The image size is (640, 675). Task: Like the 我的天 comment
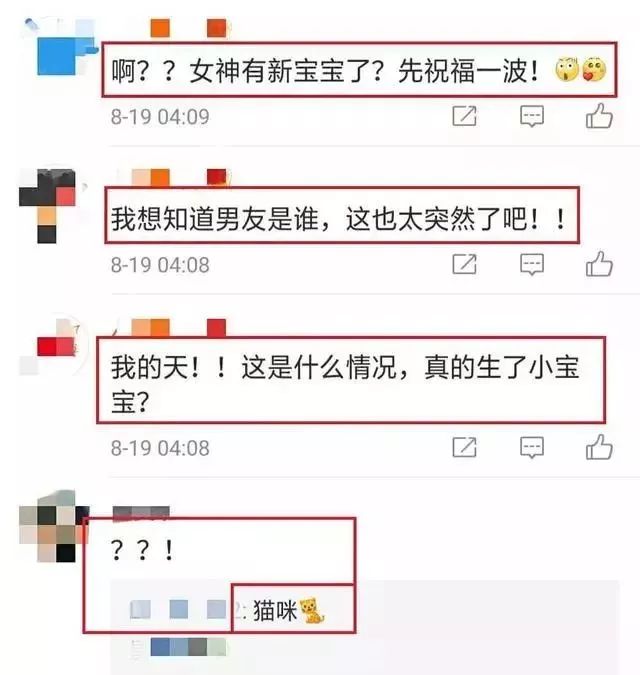pyautogui.click(x=599, y=447)
